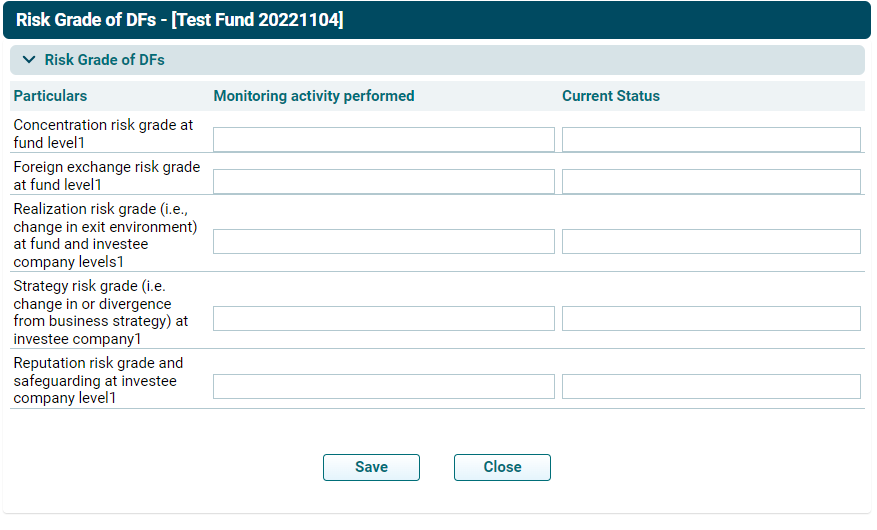The height and width of the screenshot is (530, 877).
Task: Collapse the Risk Grade of DFs chevron
Action: tap(29, 60)
